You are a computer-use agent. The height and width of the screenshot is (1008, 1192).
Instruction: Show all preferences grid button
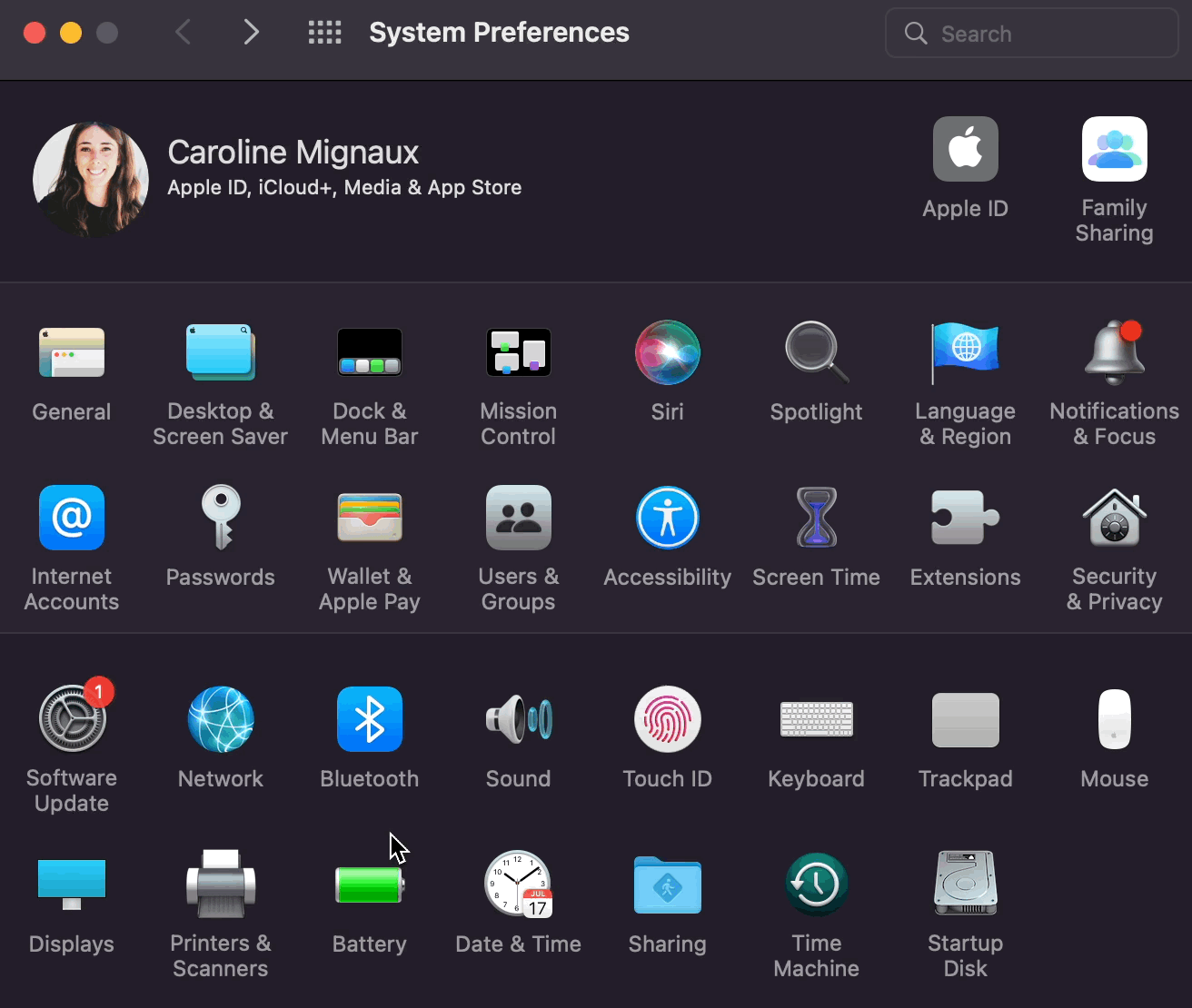tap(324, 34)
